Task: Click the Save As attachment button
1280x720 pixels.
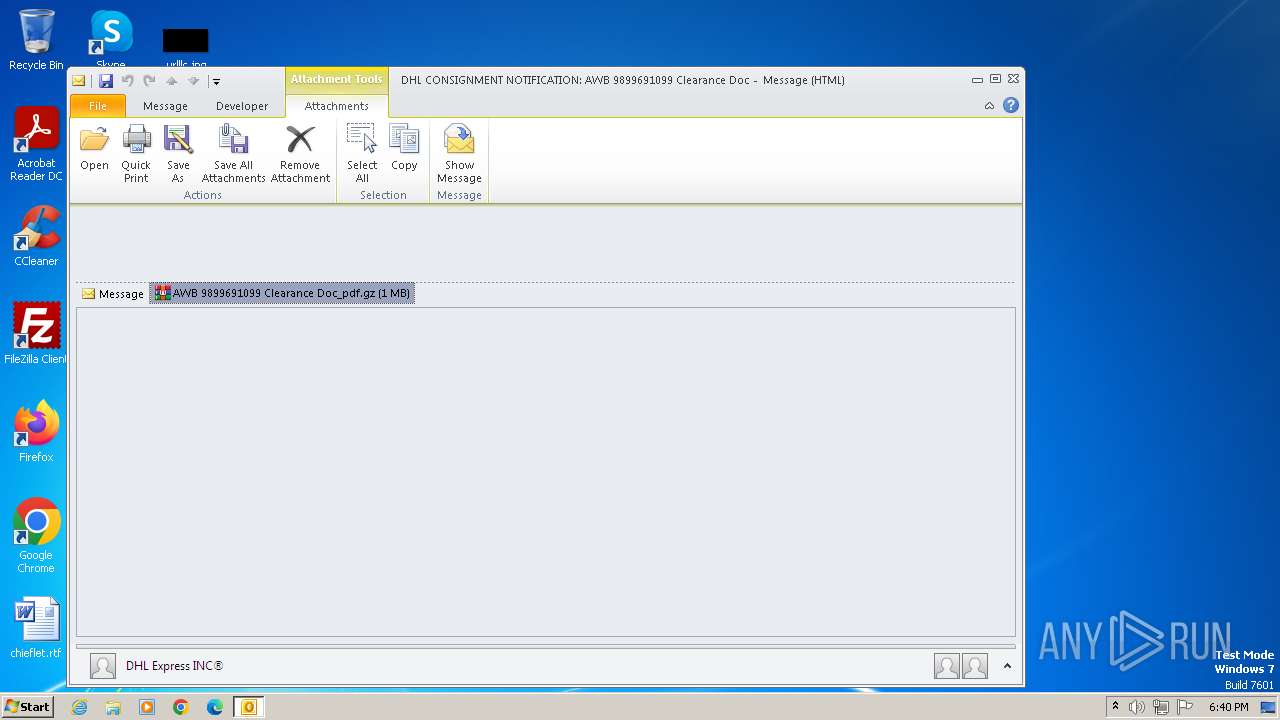Action: 178,154
